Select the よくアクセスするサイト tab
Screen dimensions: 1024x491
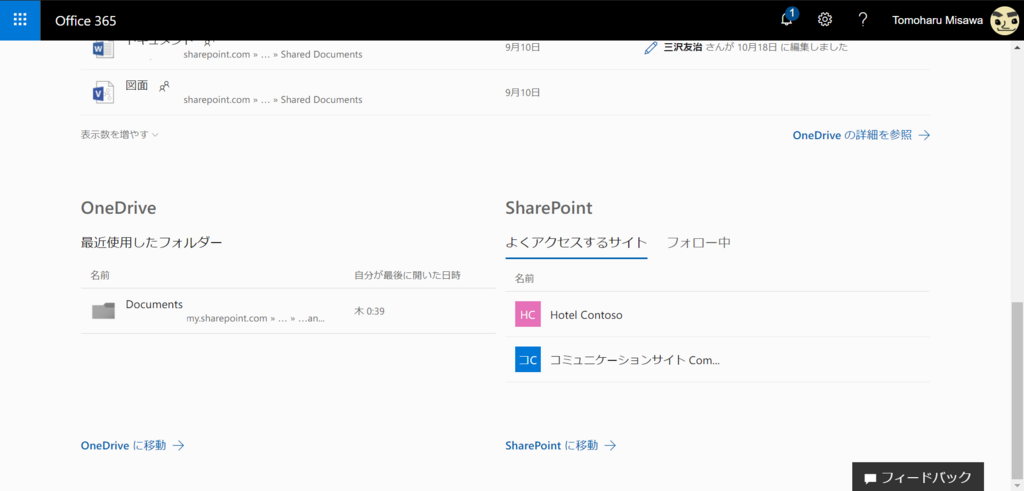(576, 243)
